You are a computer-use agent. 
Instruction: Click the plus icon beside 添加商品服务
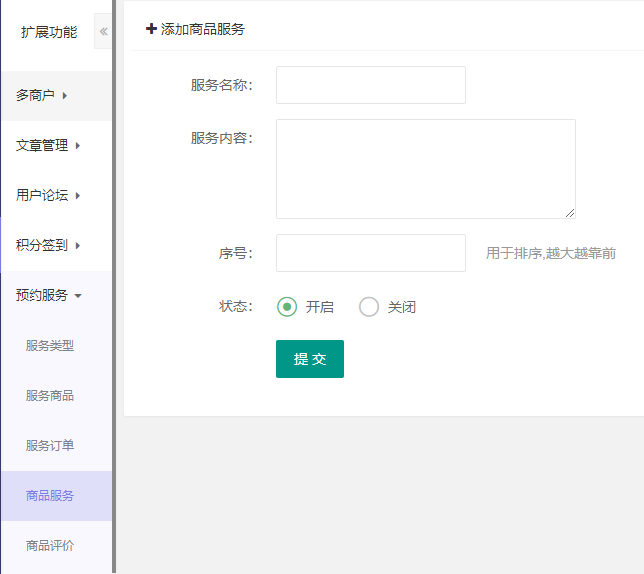pyautogui.click(x=151, y=29)
